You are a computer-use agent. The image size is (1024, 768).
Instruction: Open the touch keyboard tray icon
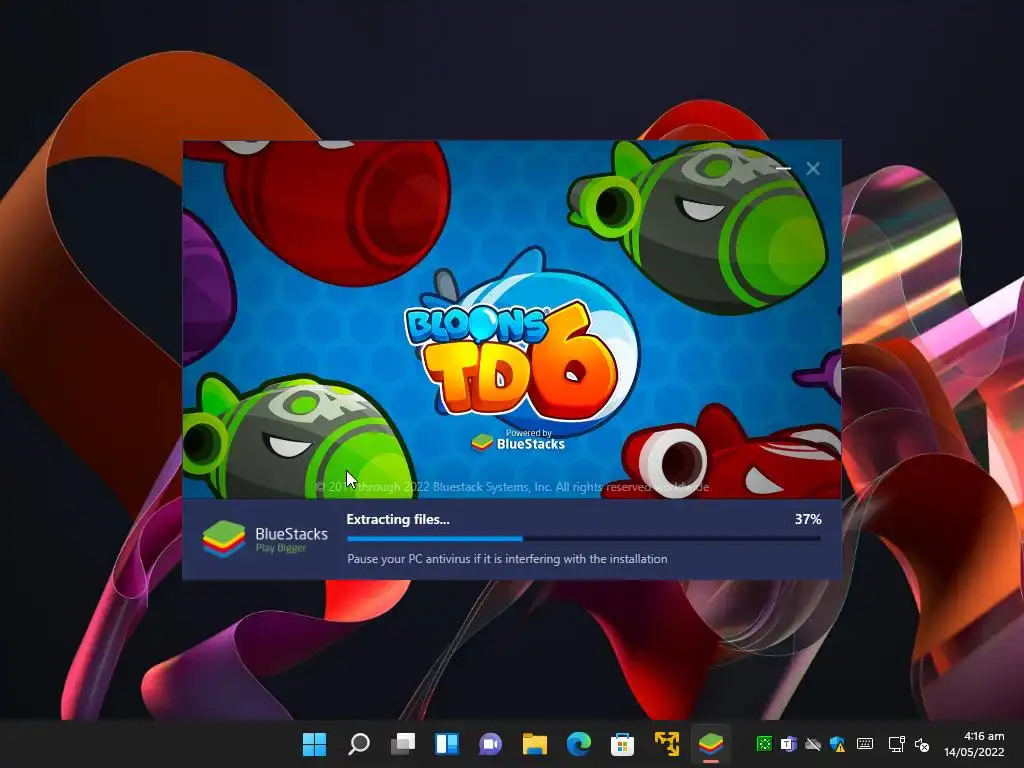(865, 744)
